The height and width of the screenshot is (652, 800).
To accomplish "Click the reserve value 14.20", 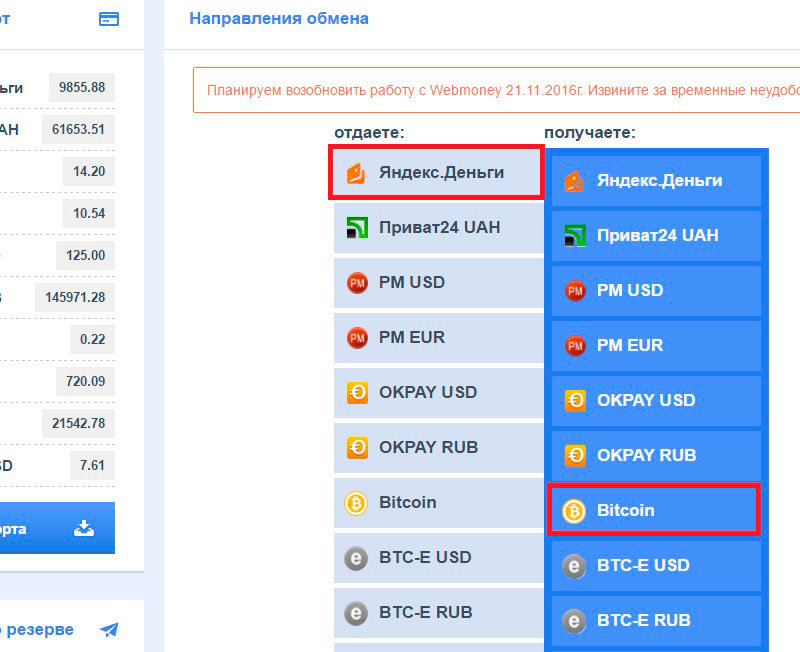I will click(x=89, y=171).
